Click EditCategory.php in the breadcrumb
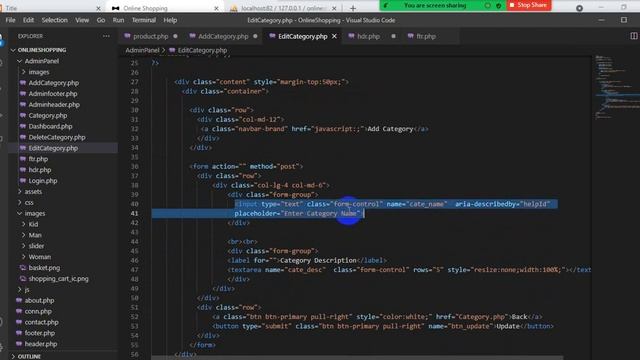Image resolution: width=640 pixels, height=360 pixels. point(202,50)
